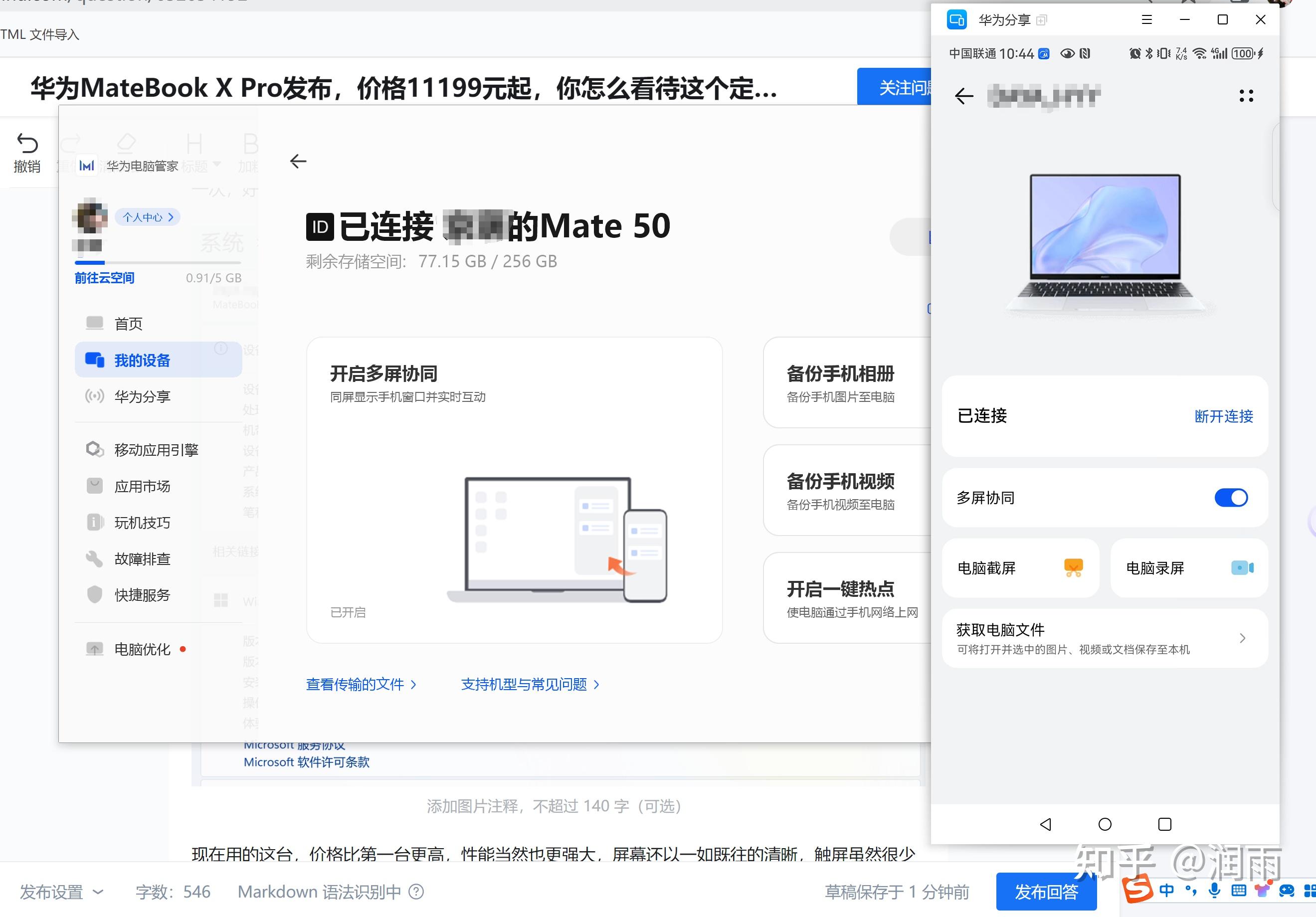Go back in the phone screen

click(964, 95)
